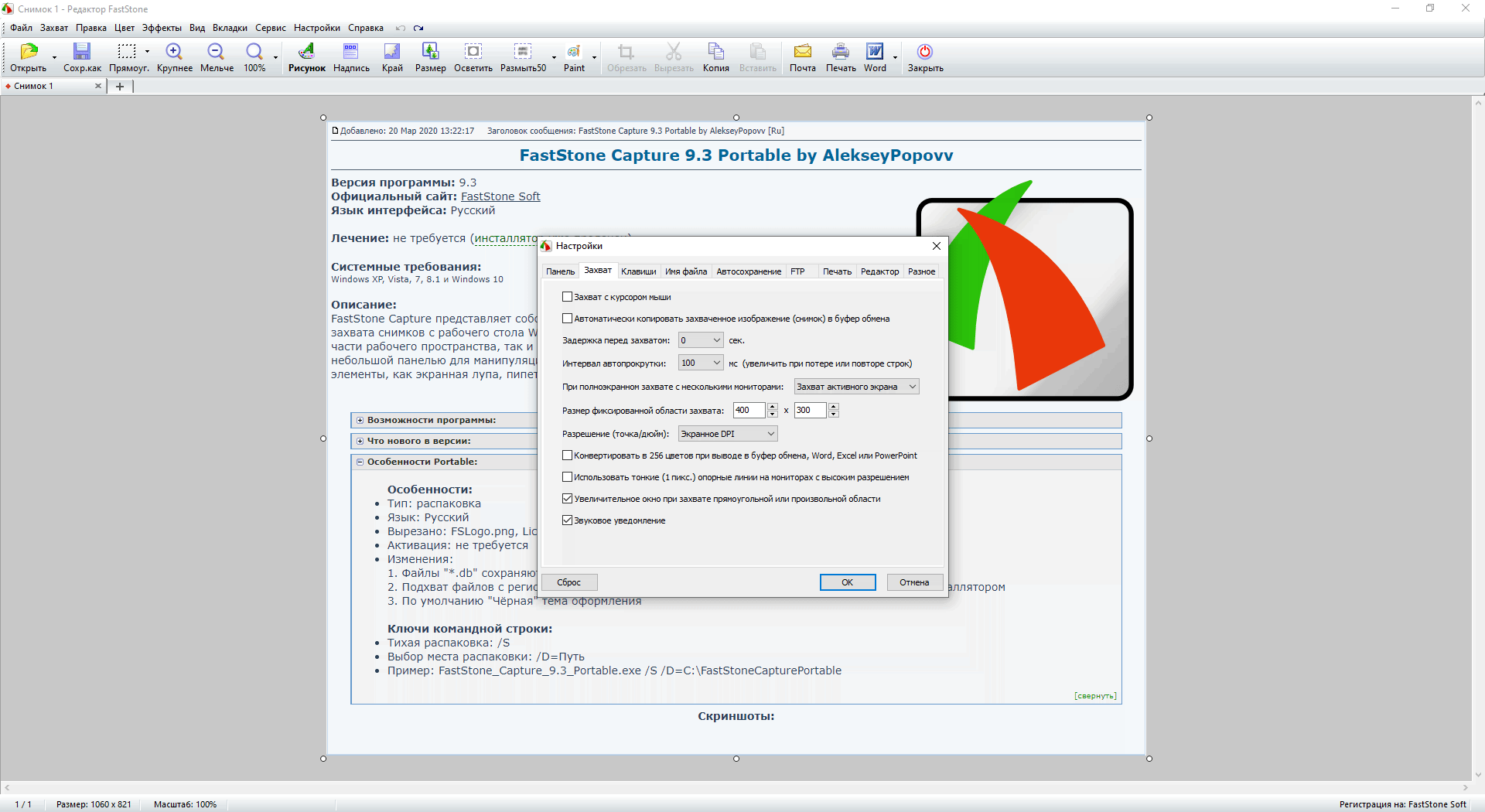
Task: Confirm settings with OK button
Action: [x=848, y=582]
